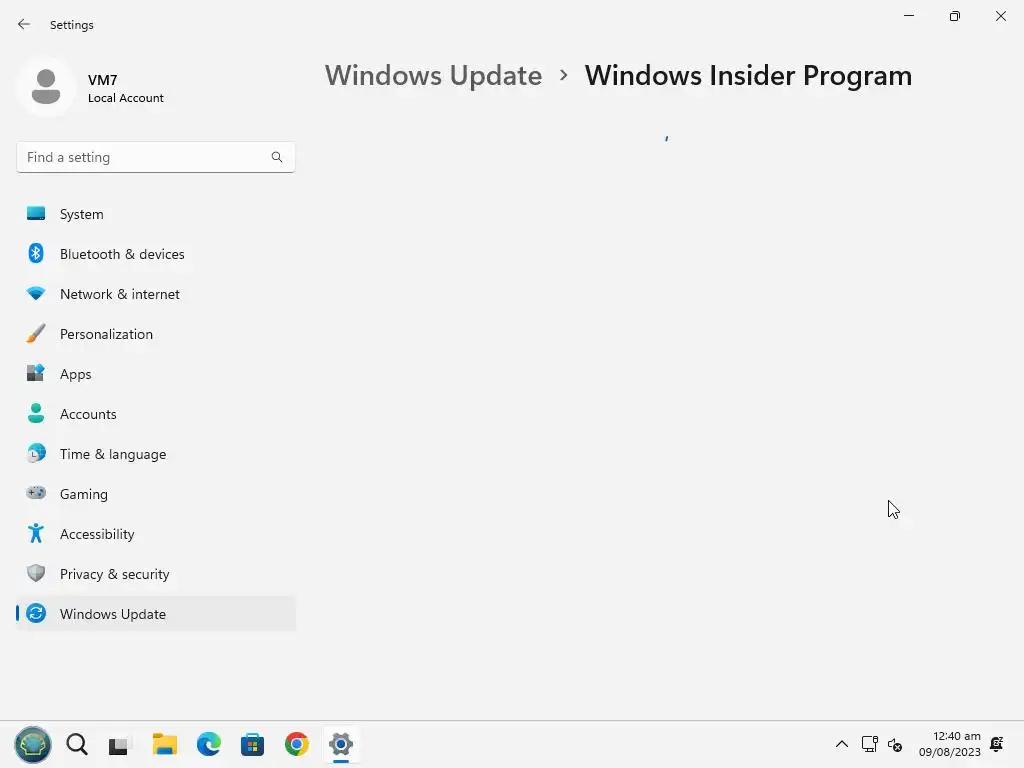Screen dimensions: 1024x768
Task: Go to Privacy & security settings
Action: tap(155, 574)
